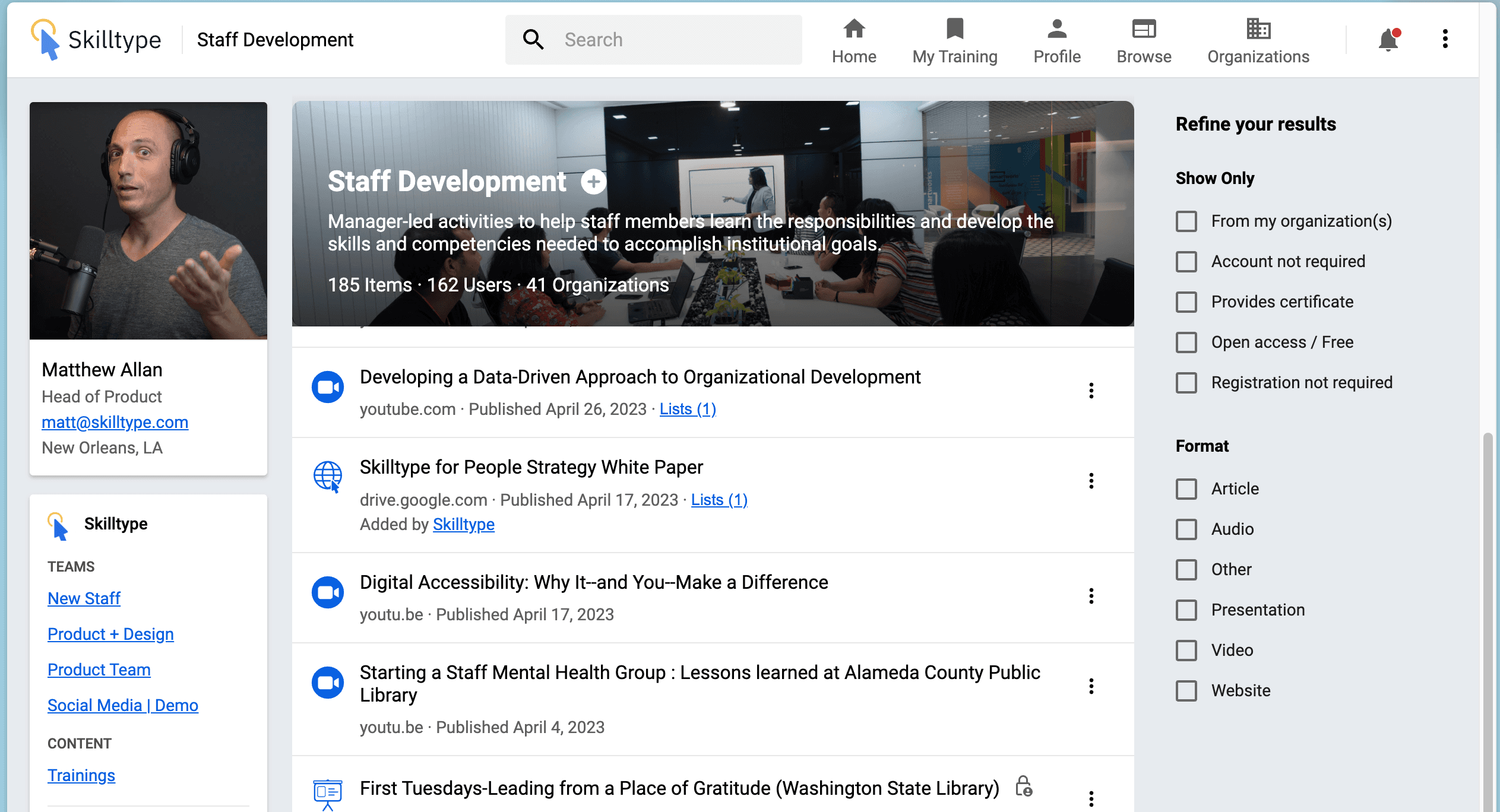Open the Product + Design team link
Image resolution: width=1500 pixels, height=812 pixels.
(110, 634)
